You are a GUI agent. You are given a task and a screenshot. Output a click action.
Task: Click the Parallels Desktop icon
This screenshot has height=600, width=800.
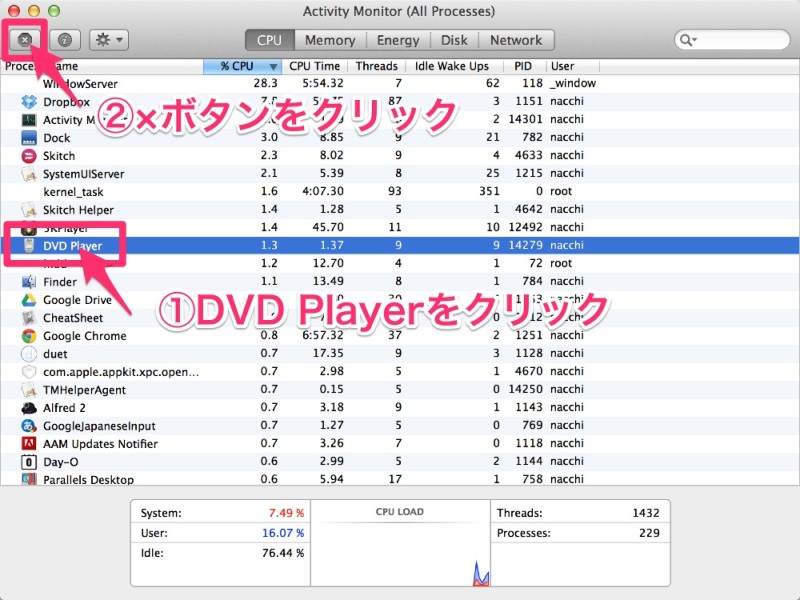point(29,479)
